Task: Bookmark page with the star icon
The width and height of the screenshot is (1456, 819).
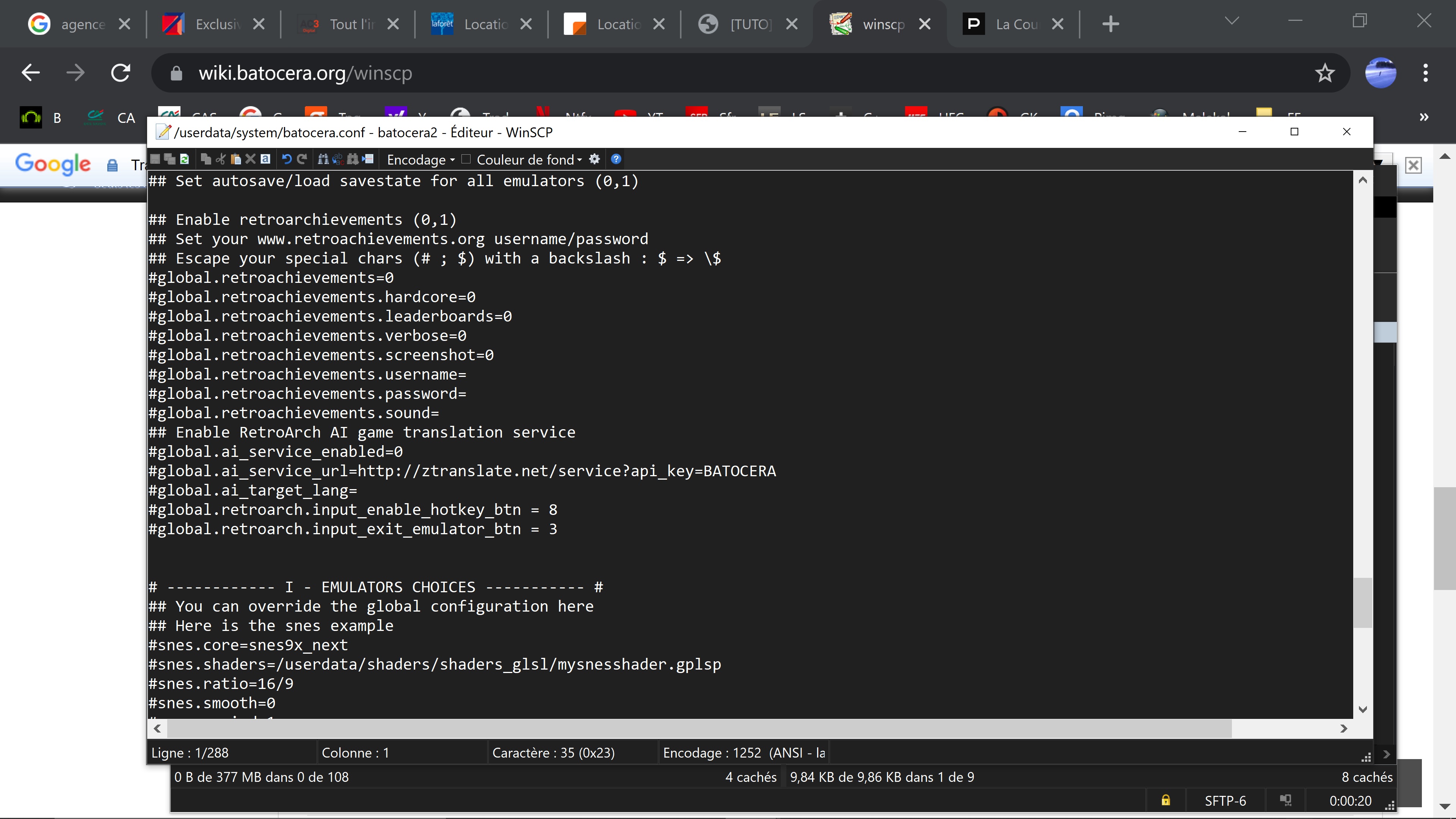Action: click(x=1324, y=73)
